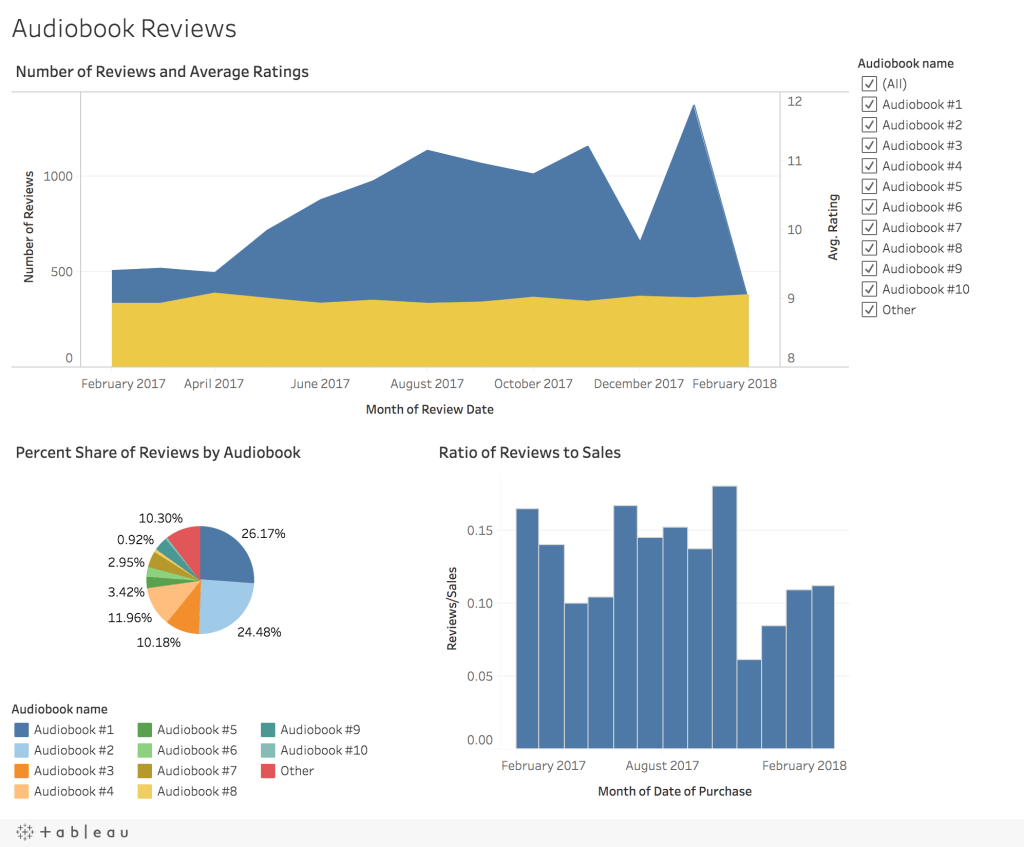The height and width of the screenshot is (847, 1024).
Task: Click the tallest bar in Reviews to Sales
Action: [724, 620]
